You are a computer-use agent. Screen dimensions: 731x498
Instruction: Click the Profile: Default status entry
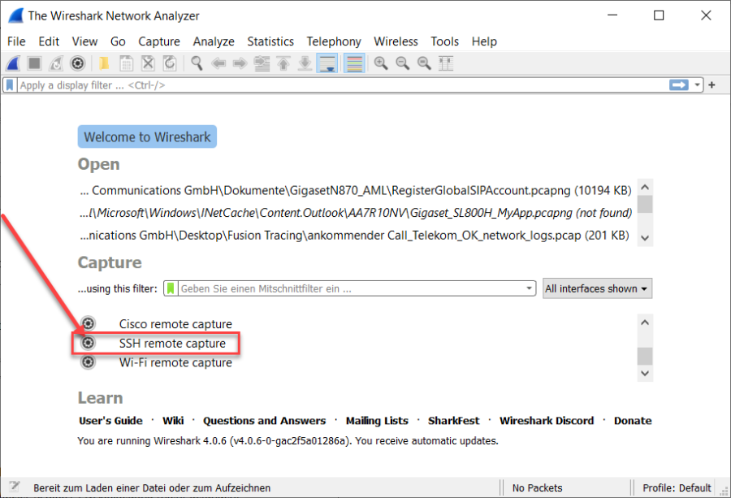point(676,488)
